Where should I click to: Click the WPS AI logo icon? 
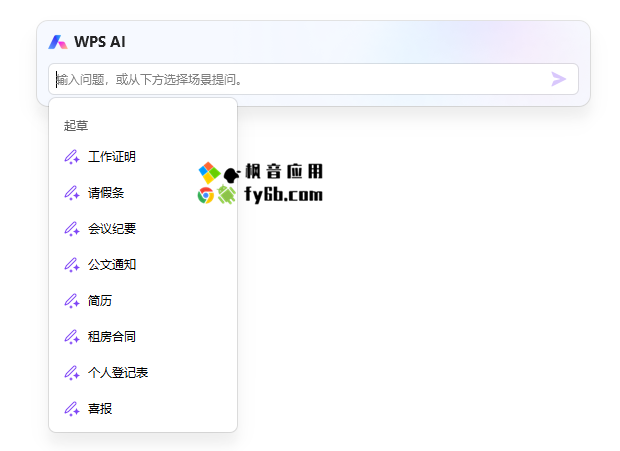click(58, 42)
